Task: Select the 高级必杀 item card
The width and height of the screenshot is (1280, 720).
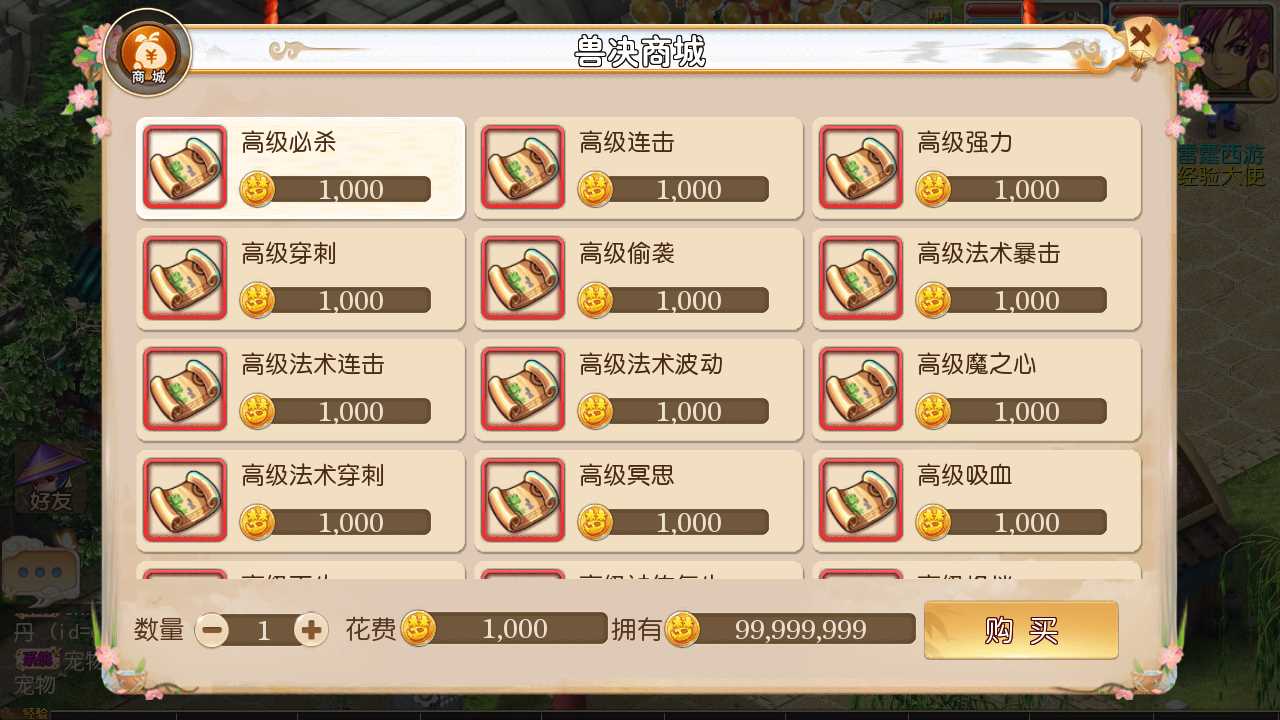Action: 301,168
